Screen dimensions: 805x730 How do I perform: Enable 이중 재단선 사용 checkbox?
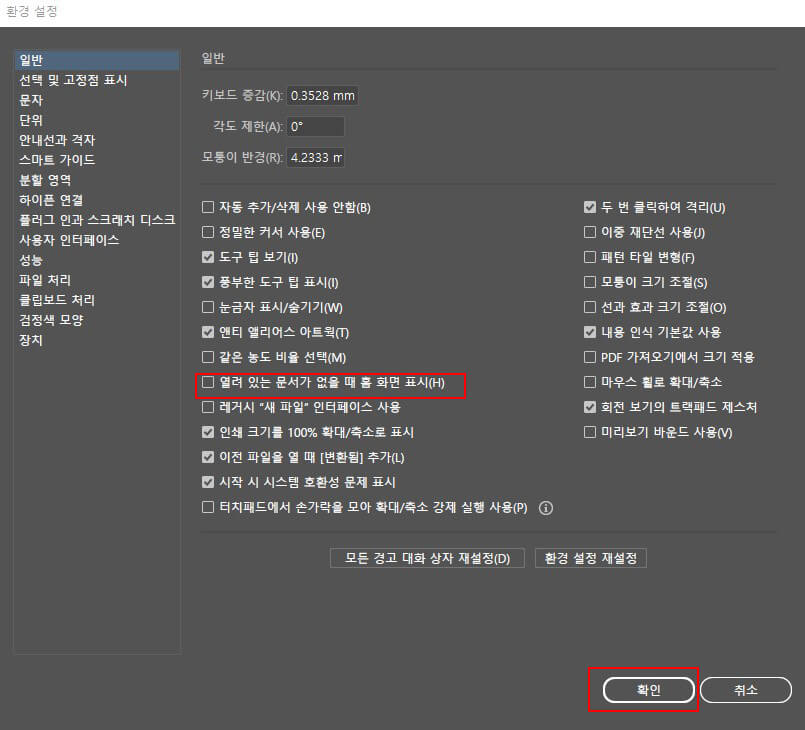[x=590, y=232]
